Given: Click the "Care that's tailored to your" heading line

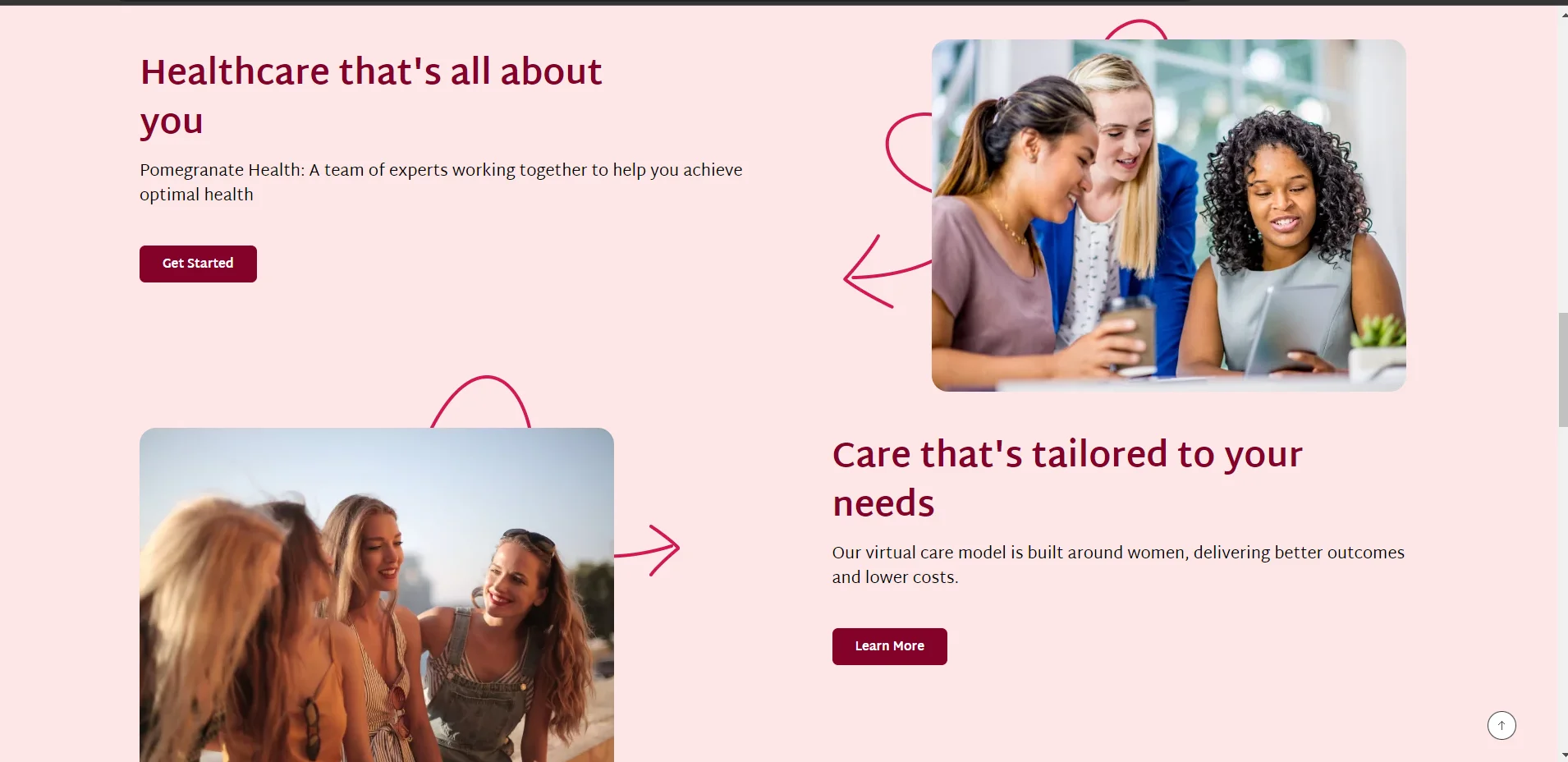Looking at the screenshot, I should [1067, 455].
